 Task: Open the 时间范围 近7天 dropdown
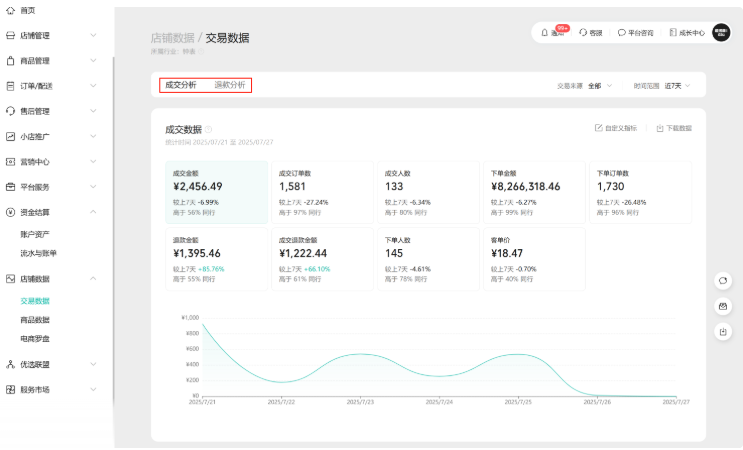click(x=678, y=86)
